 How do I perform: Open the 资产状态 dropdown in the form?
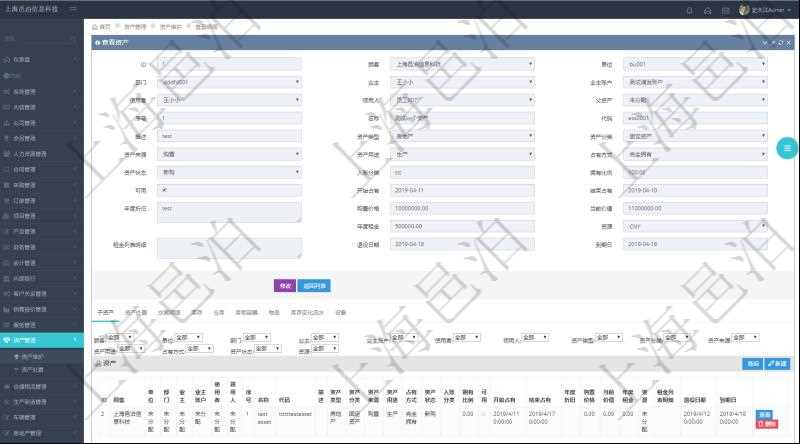tap(230, 172)
